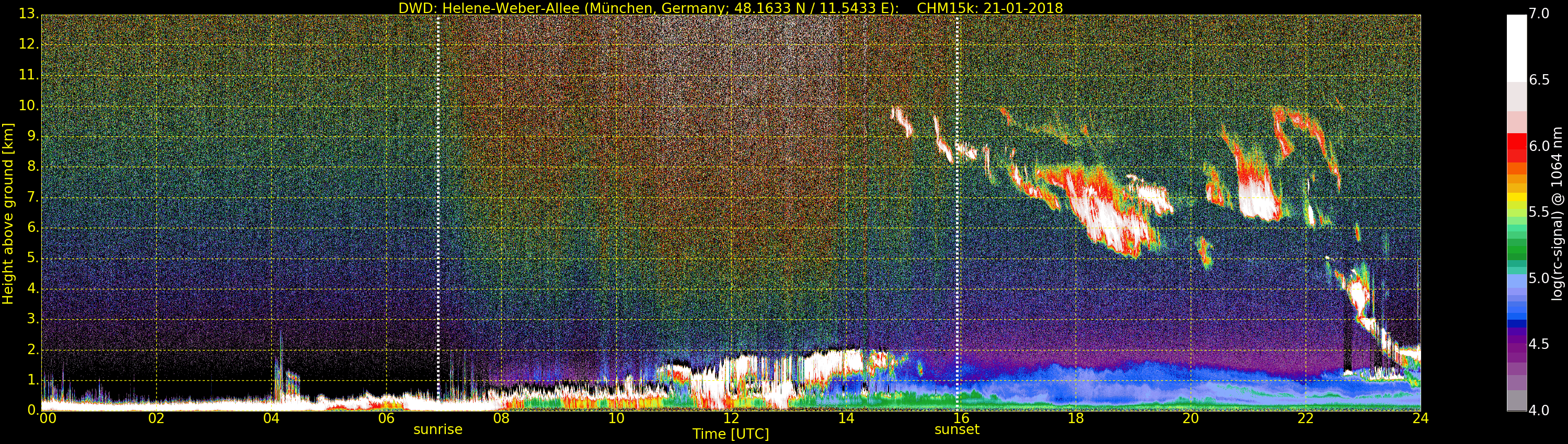
Task: Click the height tick label '0.'
Action: 32,411
